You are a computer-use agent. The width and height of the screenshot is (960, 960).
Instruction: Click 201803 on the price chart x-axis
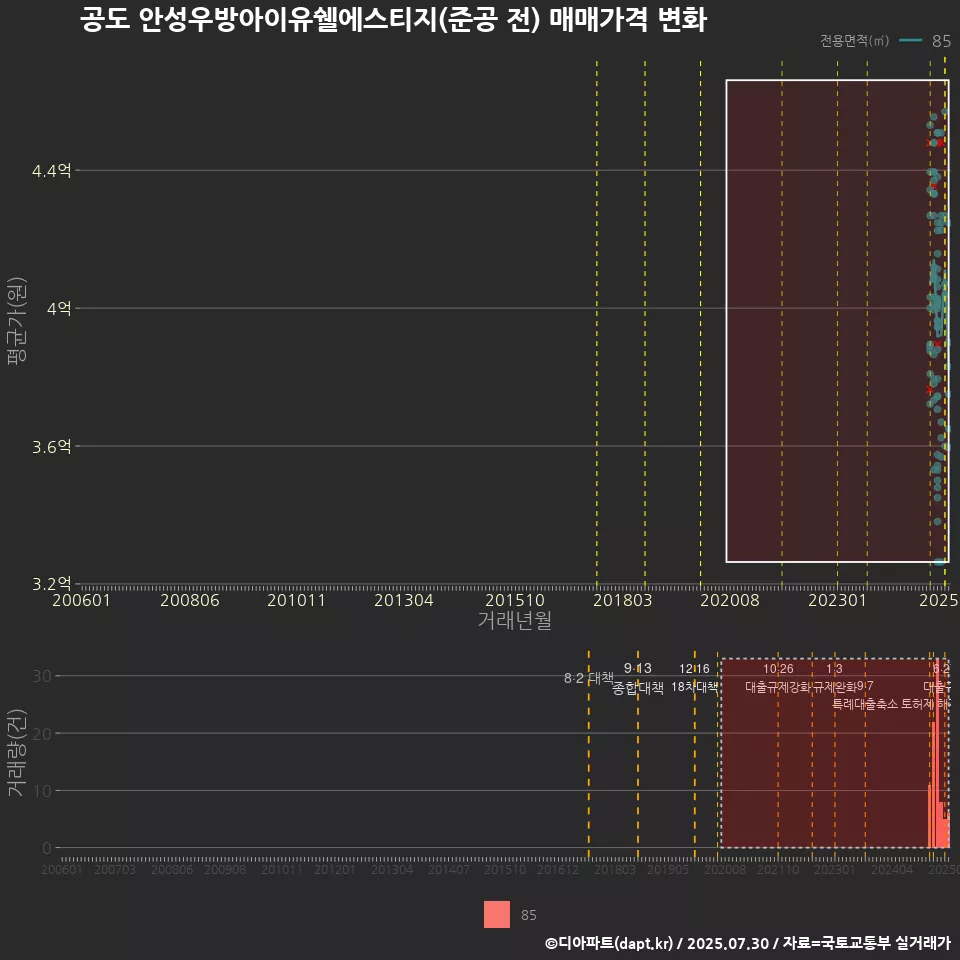coord(623,600)
